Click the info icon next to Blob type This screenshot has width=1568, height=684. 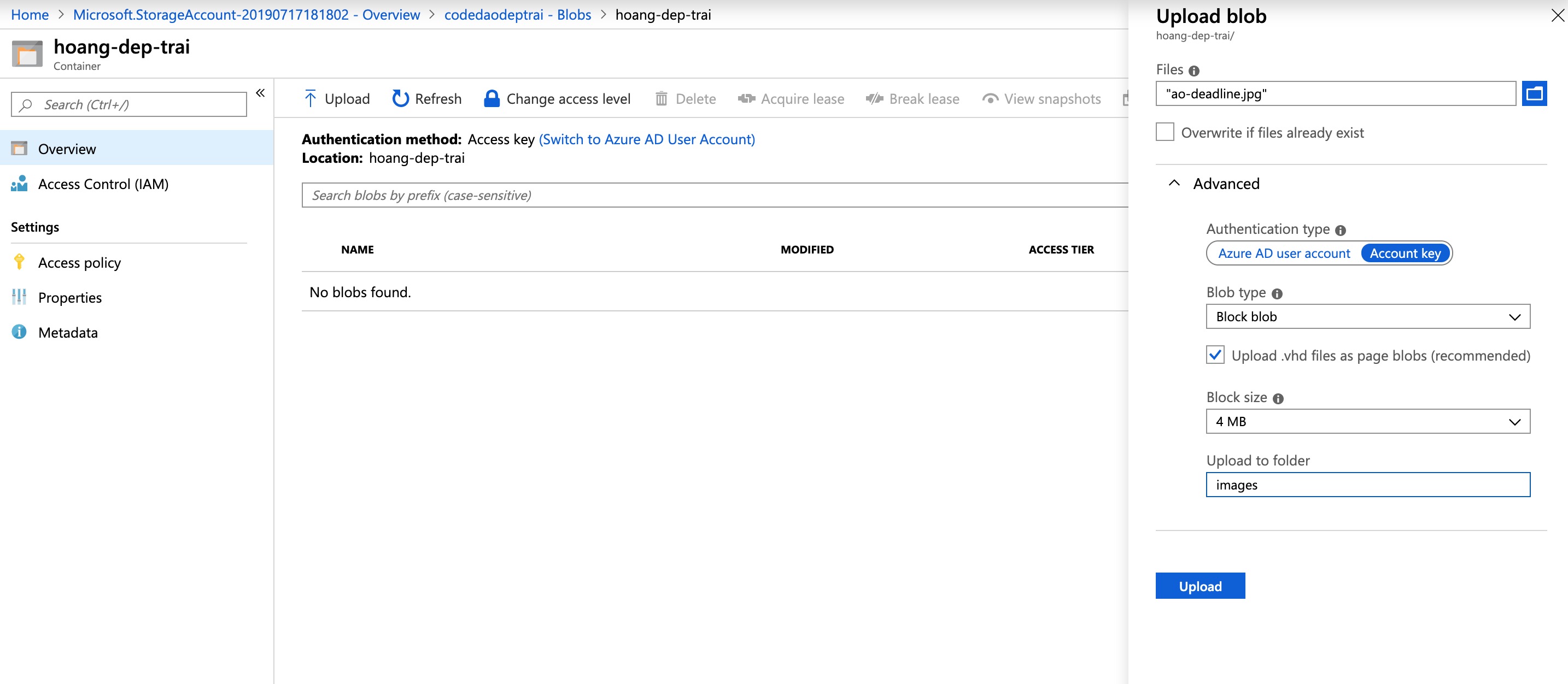pos(1277,294)
